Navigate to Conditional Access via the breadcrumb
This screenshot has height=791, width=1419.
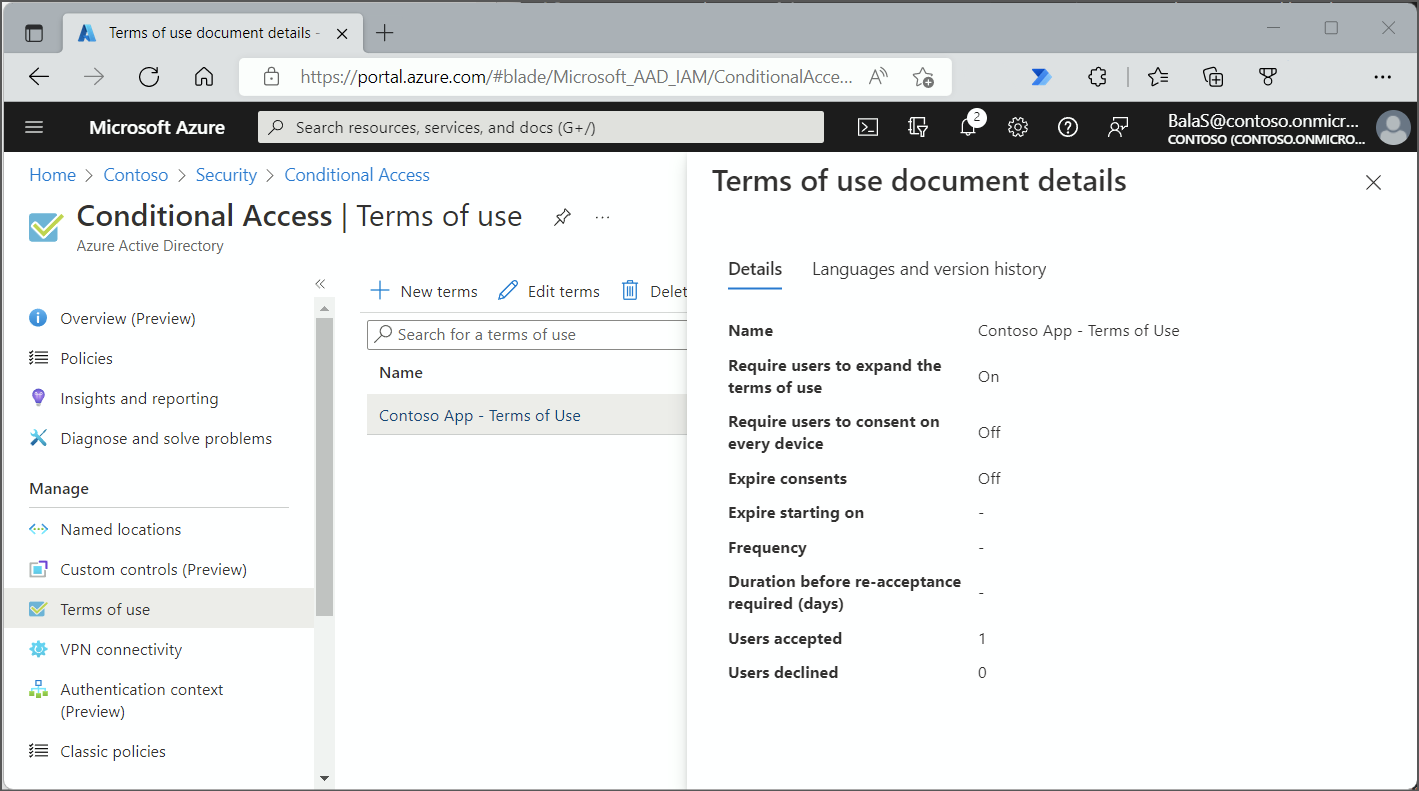click(357, 174)
